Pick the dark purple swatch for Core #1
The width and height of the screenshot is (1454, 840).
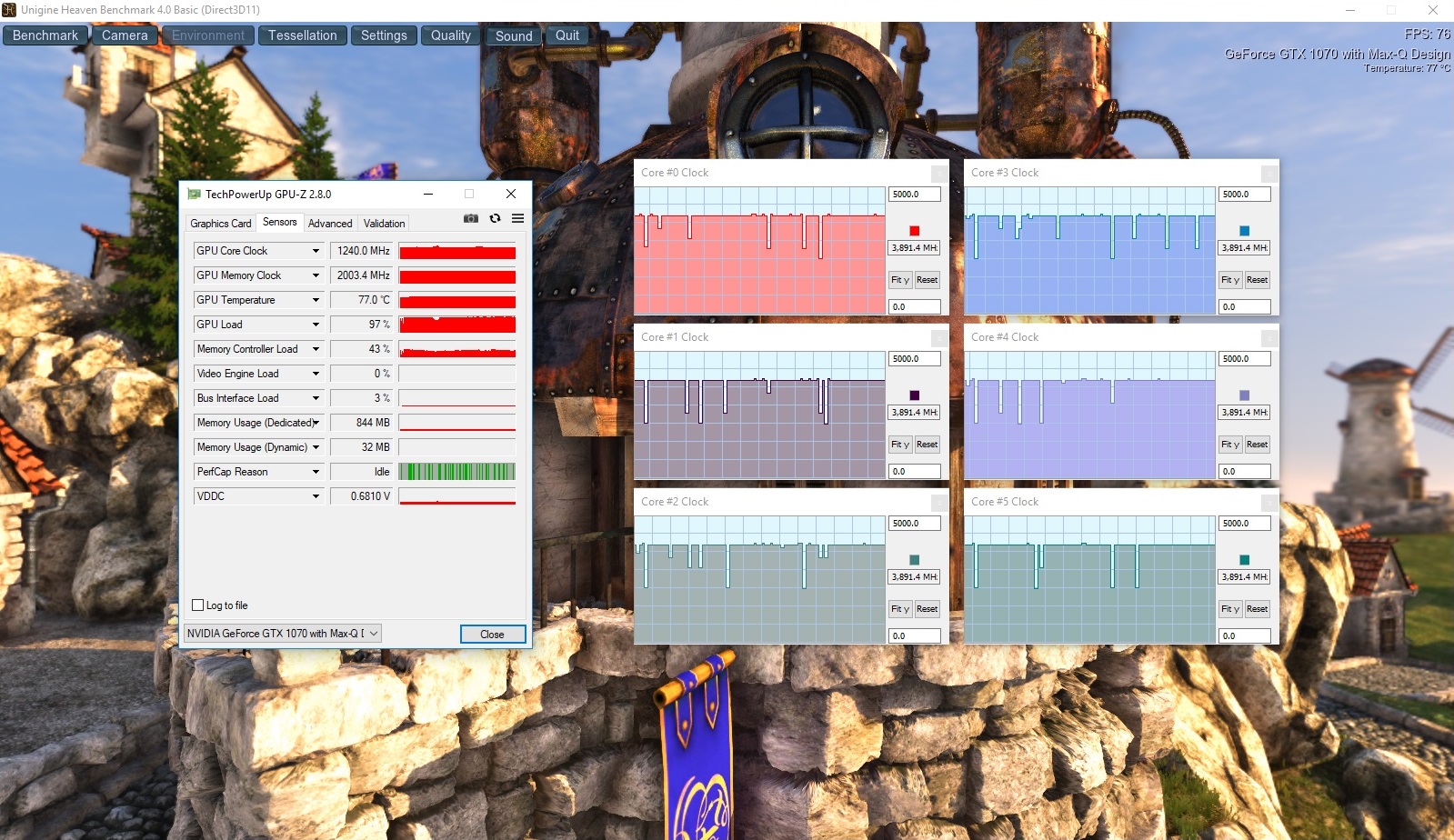coord(914,395)
